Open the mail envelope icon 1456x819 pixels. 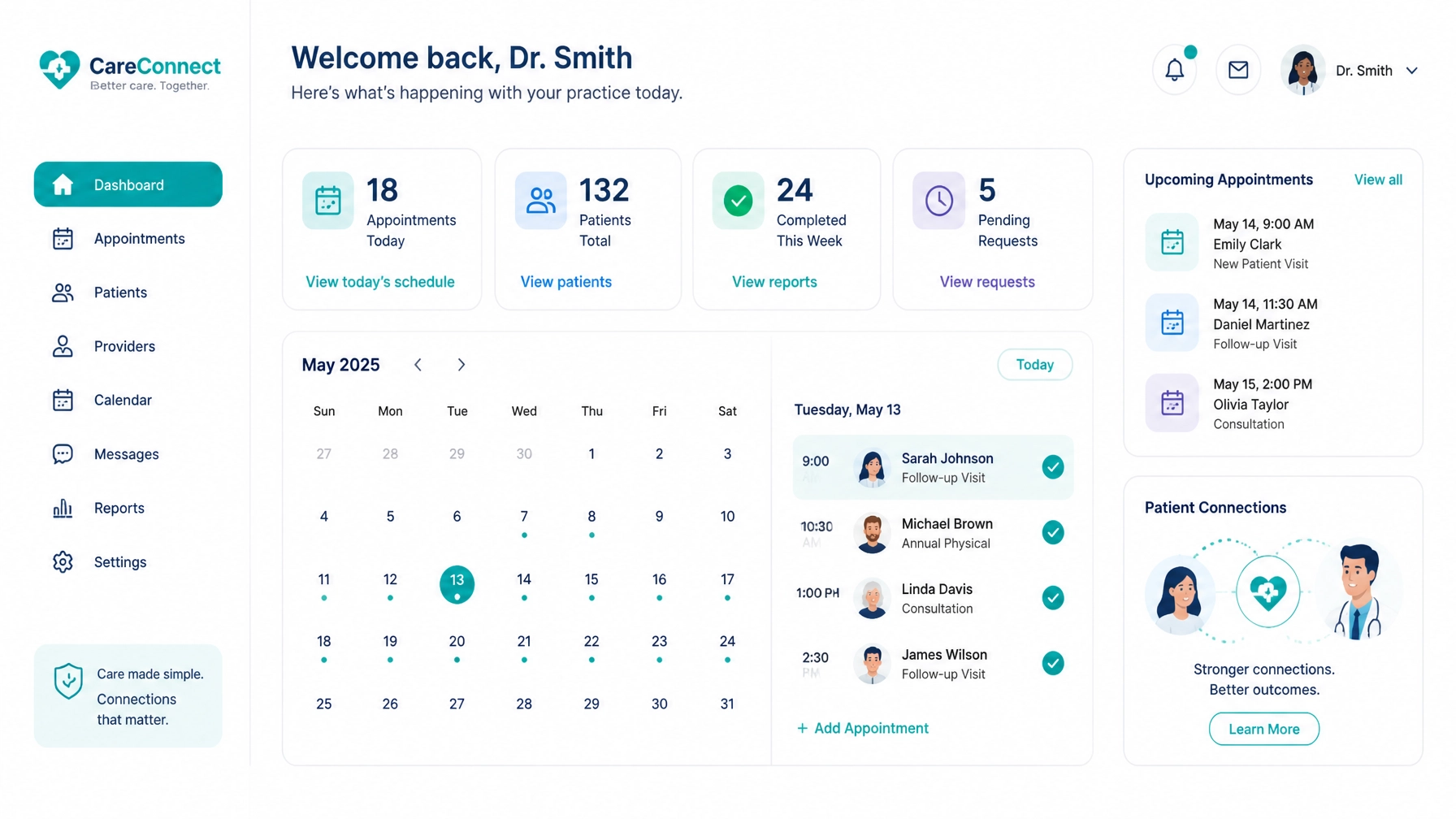[1238, 70]
